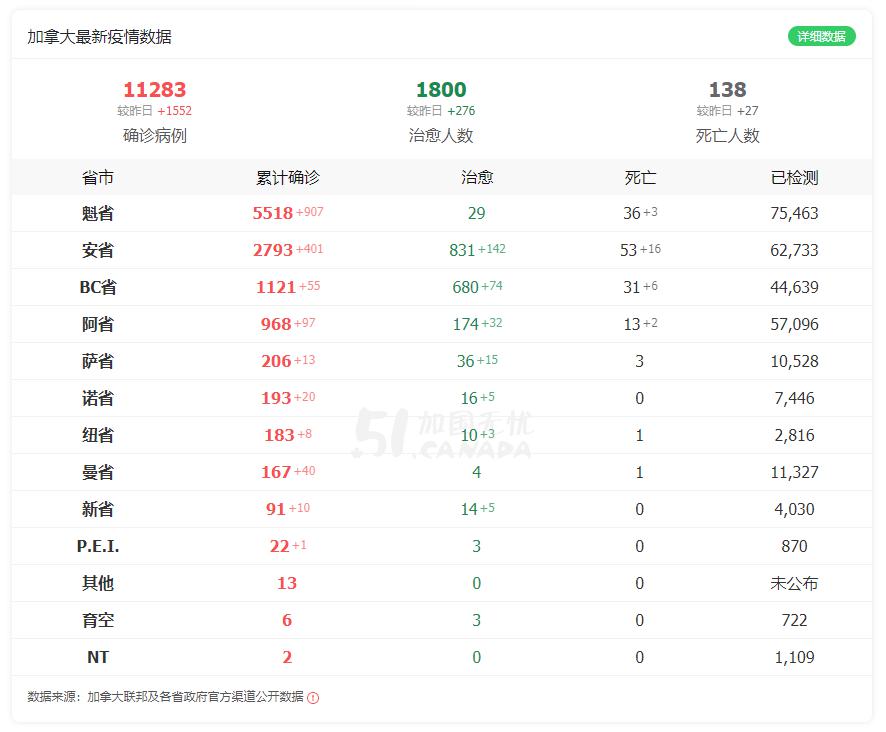Screen dimensions: 886x732
Task: Click the P.E.I. province name
Action: coord(98,546)
